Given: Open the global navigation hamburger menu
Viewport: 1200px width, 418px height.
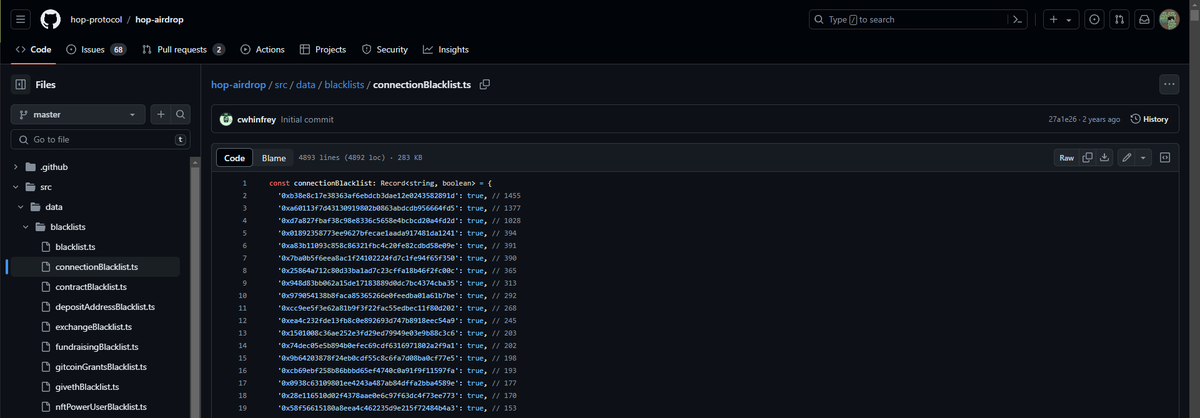Looking at the screenshot, I should click(20, 19).
